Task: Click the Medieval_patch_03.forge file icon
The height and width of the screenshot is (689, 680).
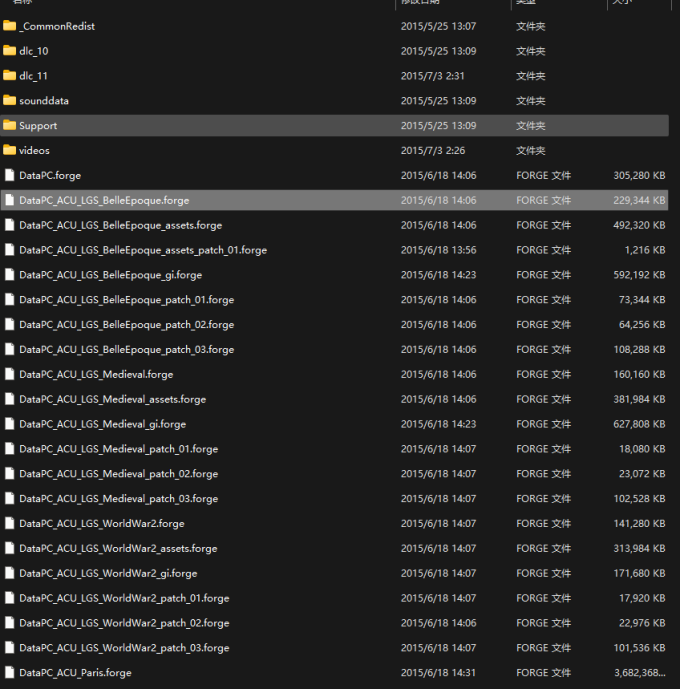Action: 9,499
